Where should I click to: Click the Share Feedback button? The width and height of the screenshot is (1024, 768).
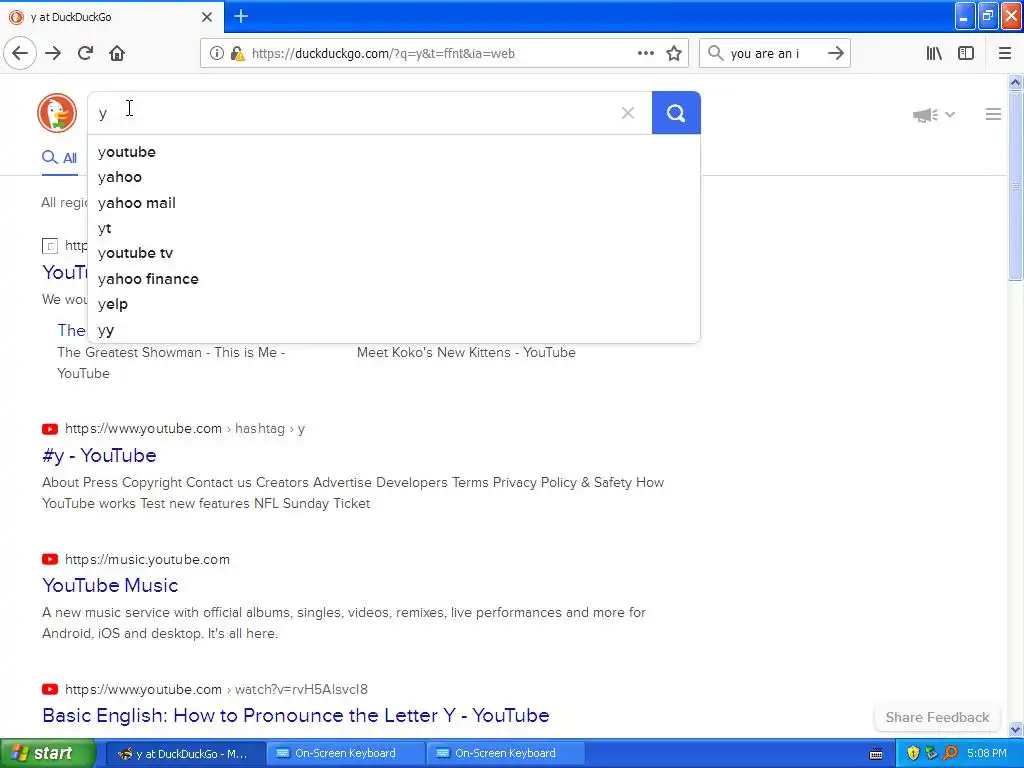pyautogui.click(x=937, y=717)
